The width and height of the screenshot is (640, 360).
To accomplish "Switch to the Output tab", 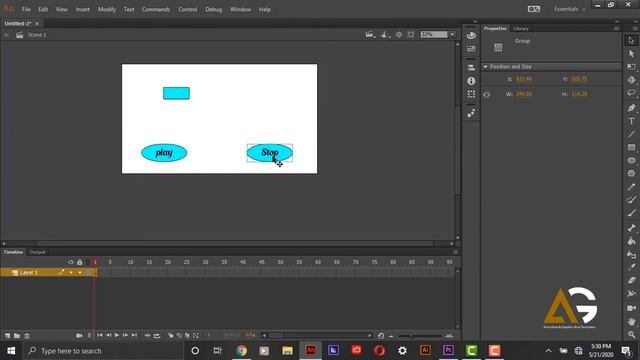I will click(x=37, y=252).
